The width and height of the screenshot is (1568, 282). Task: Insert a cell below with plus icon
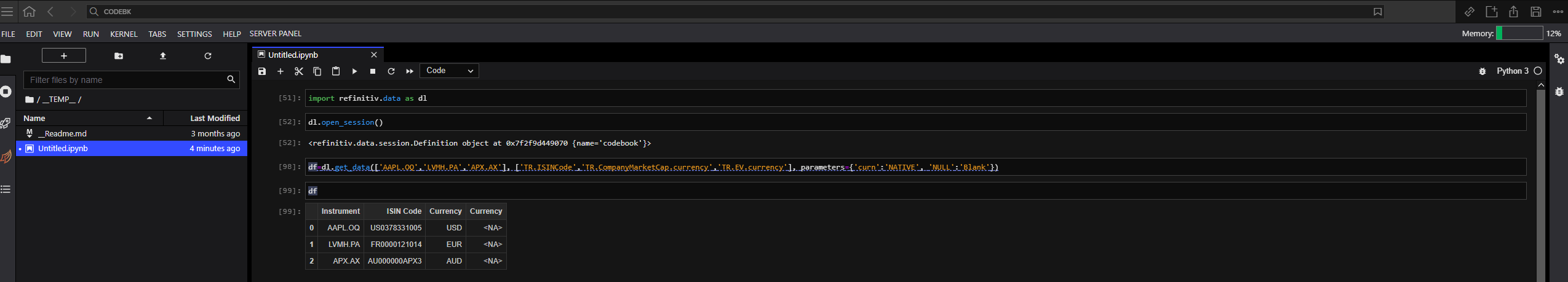click(x=281, y=71)
